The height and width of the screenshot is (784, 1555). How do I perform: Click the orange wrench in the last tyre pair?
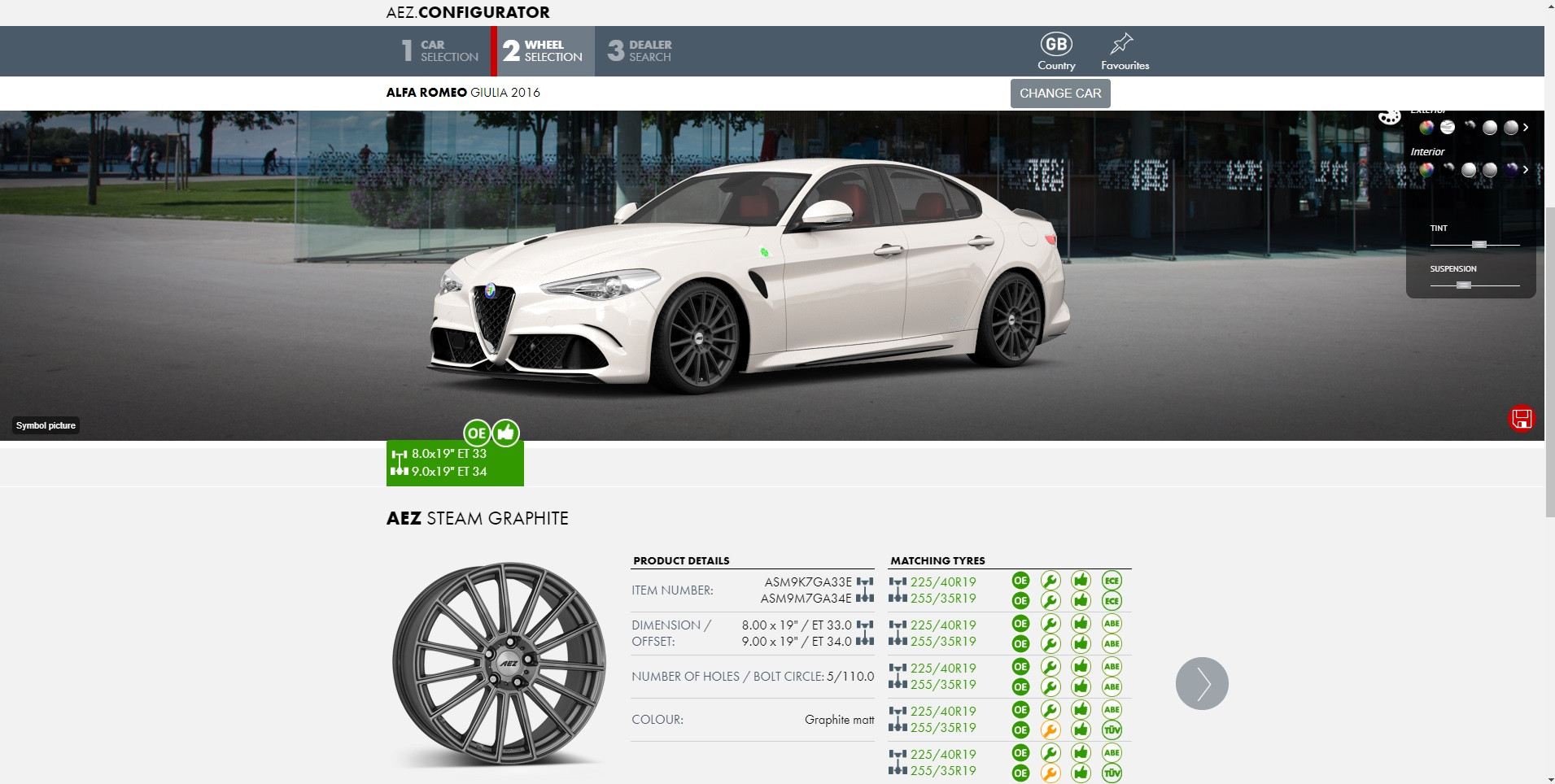(x=1050, y=773)
